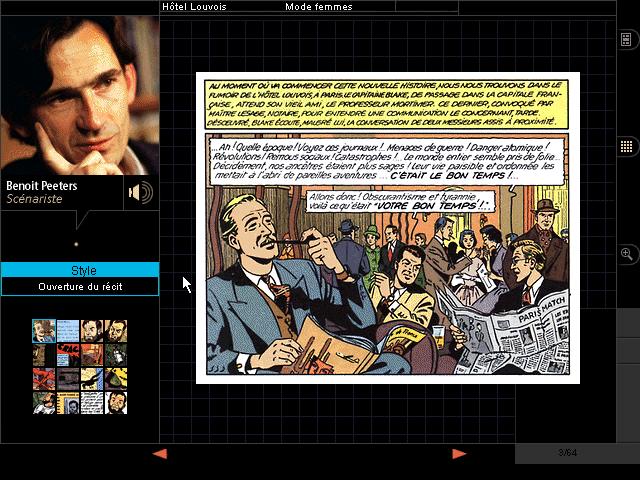
Task: Select the cyan-highlighted first thumbnail
Action: click(x=44, y=331)
